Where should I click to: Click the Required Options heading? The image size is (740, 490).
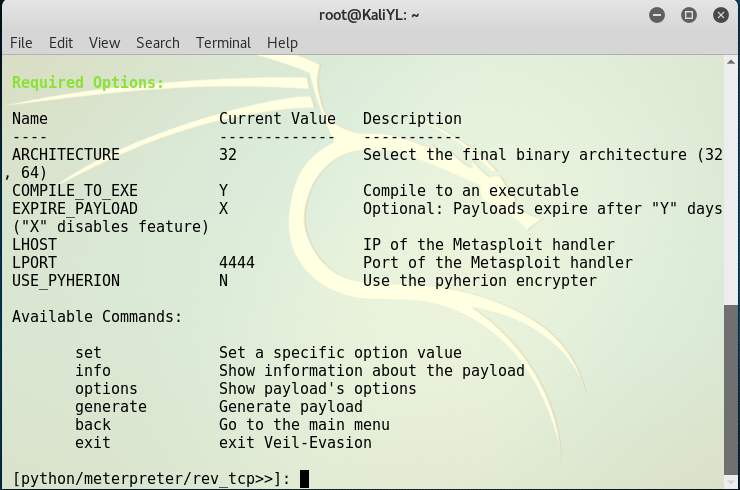coord(88,83)
